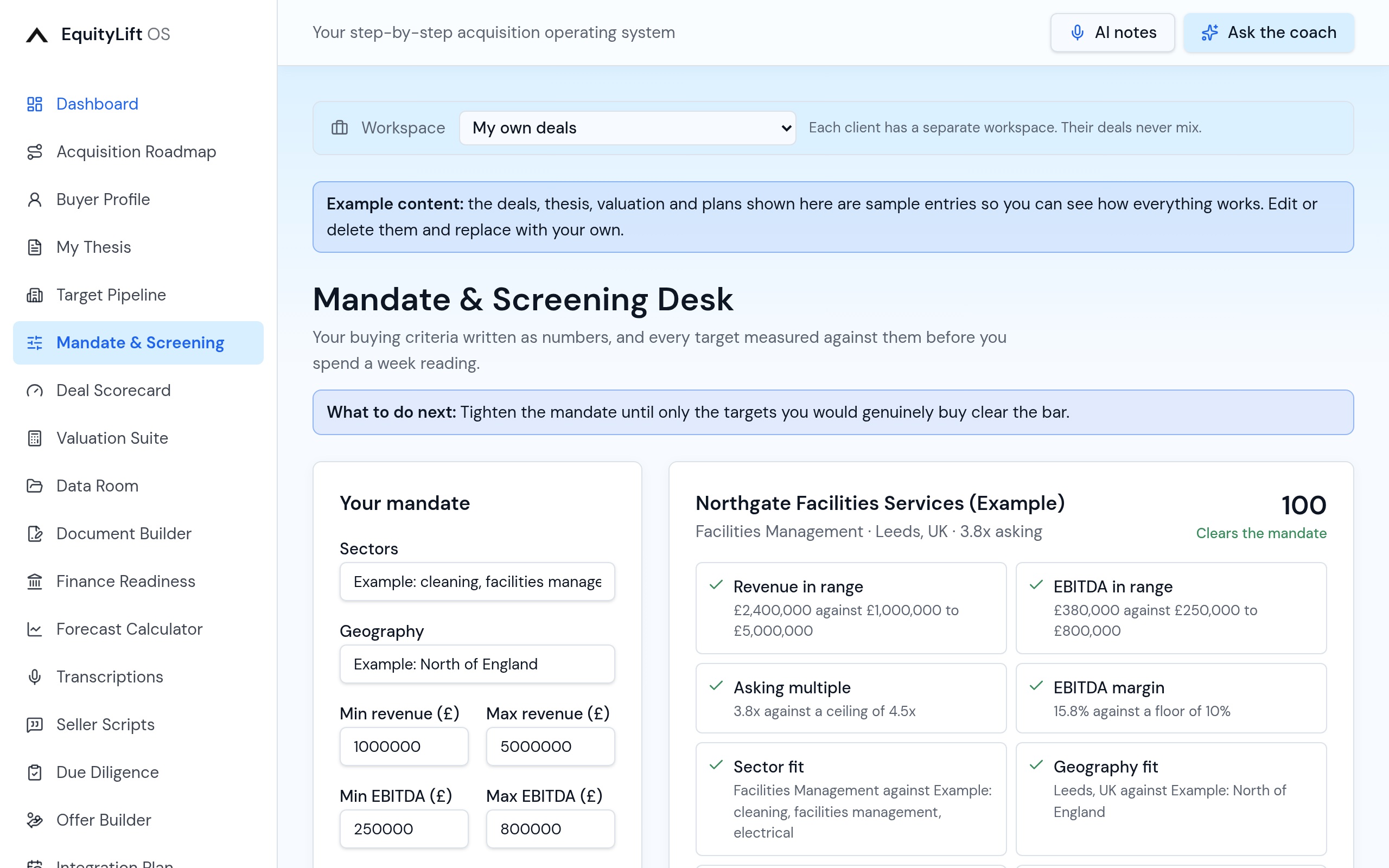The image size is (1389, 868).
Task: Click the Seller Scripts quote icon
Action: [35, 724]
